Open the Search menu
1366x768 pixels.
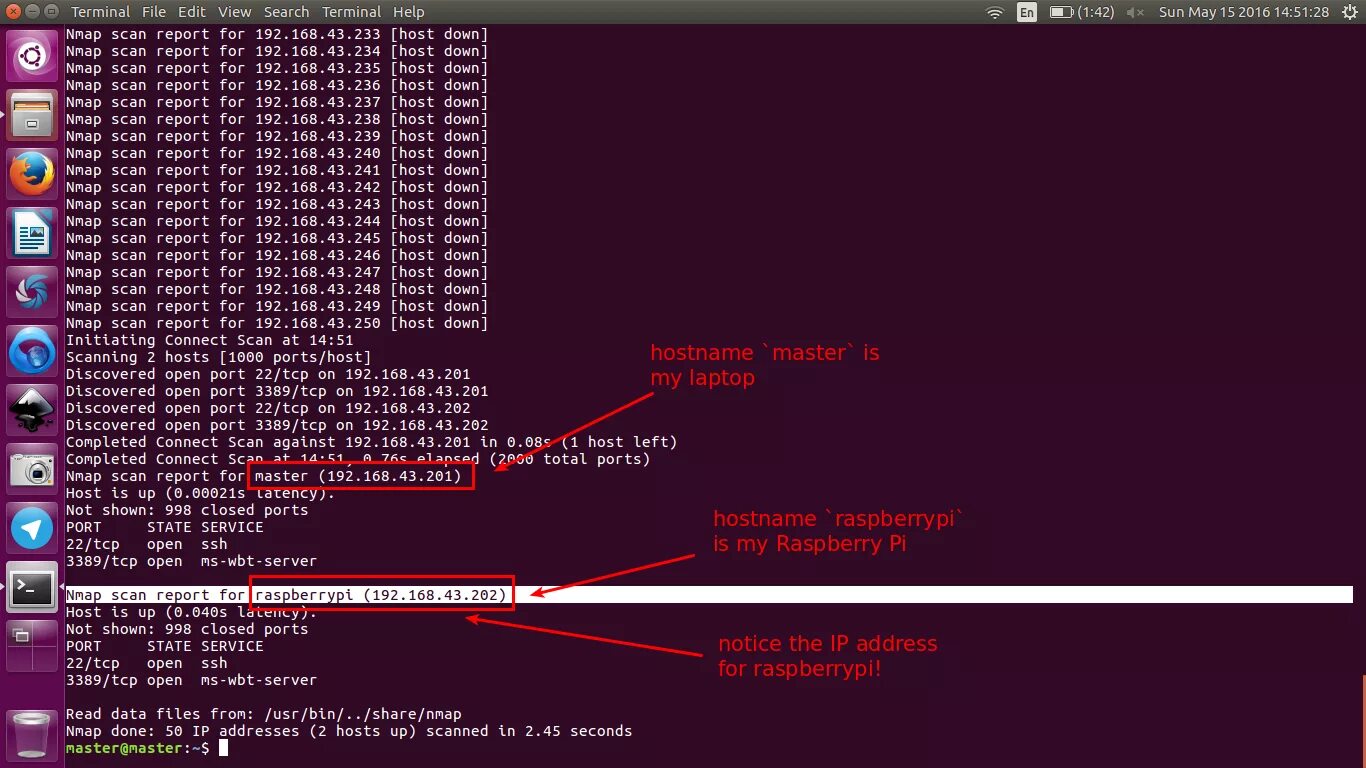[x=286, y=12]
